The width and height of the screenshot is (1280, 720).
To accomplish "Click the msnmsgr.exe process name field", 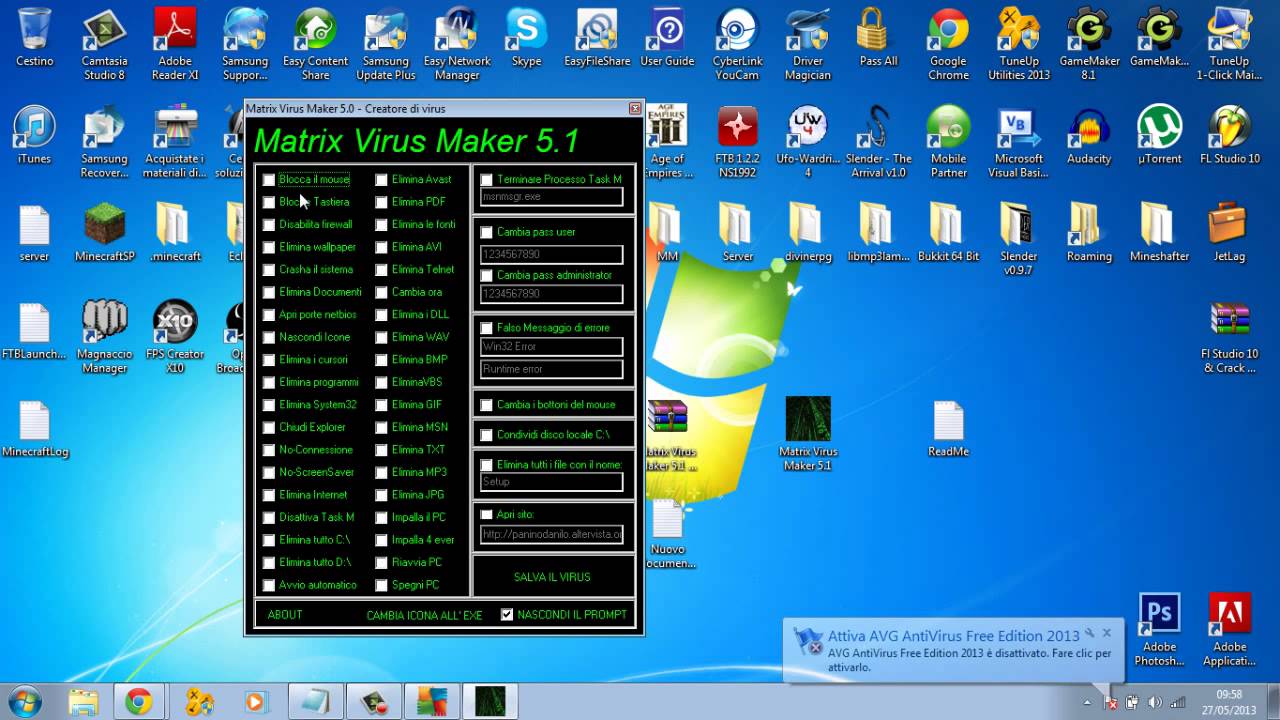I will [x=551, y=197].
